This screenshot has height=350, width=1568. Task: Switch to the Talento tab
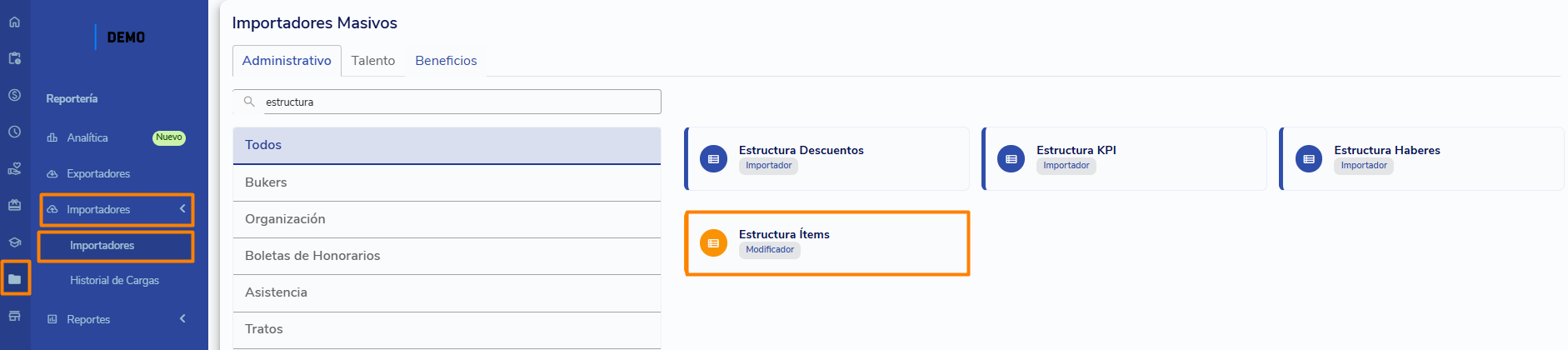[372, 61]
